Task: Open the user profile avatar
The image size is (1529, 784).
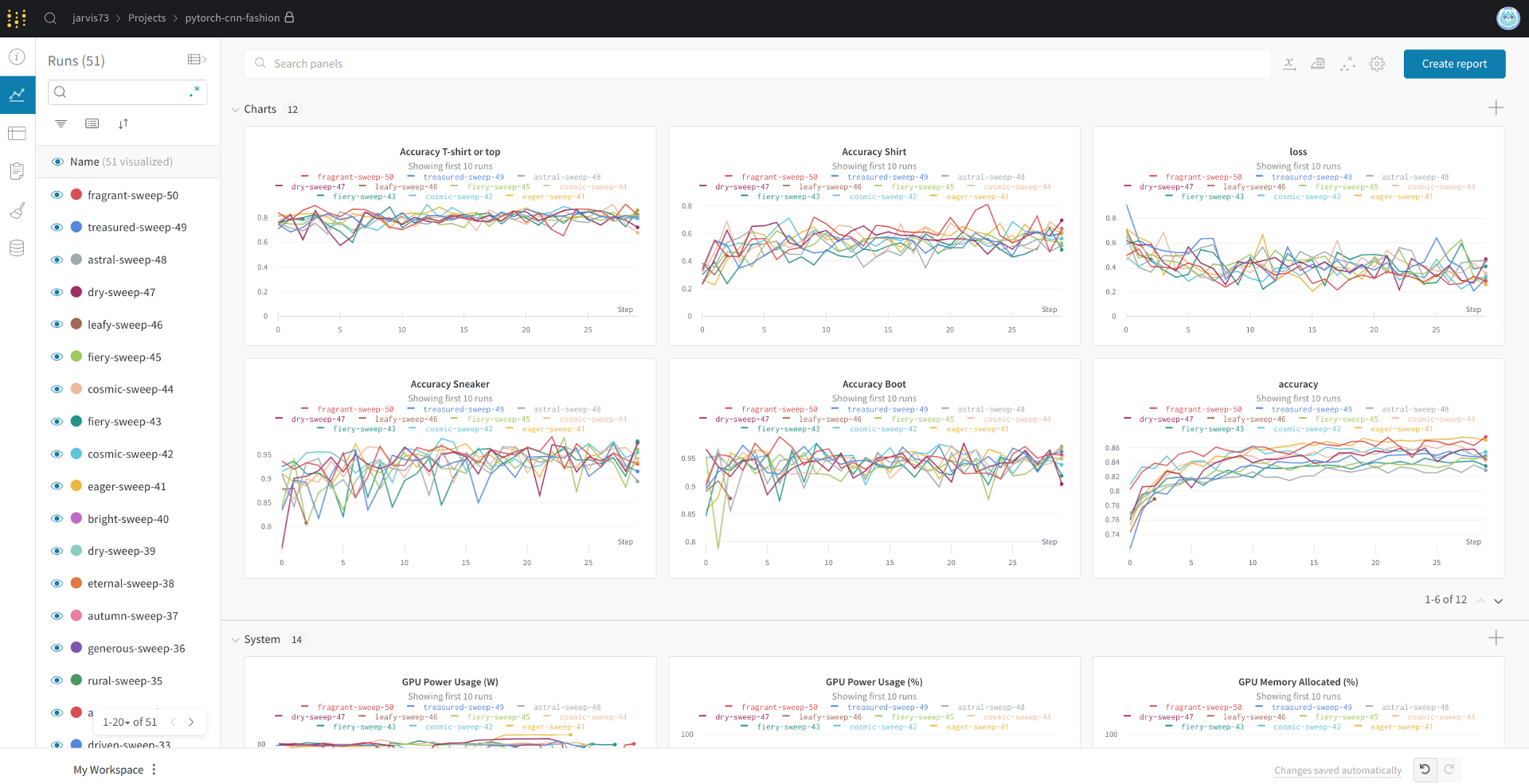Action: tap(1507, 18)
